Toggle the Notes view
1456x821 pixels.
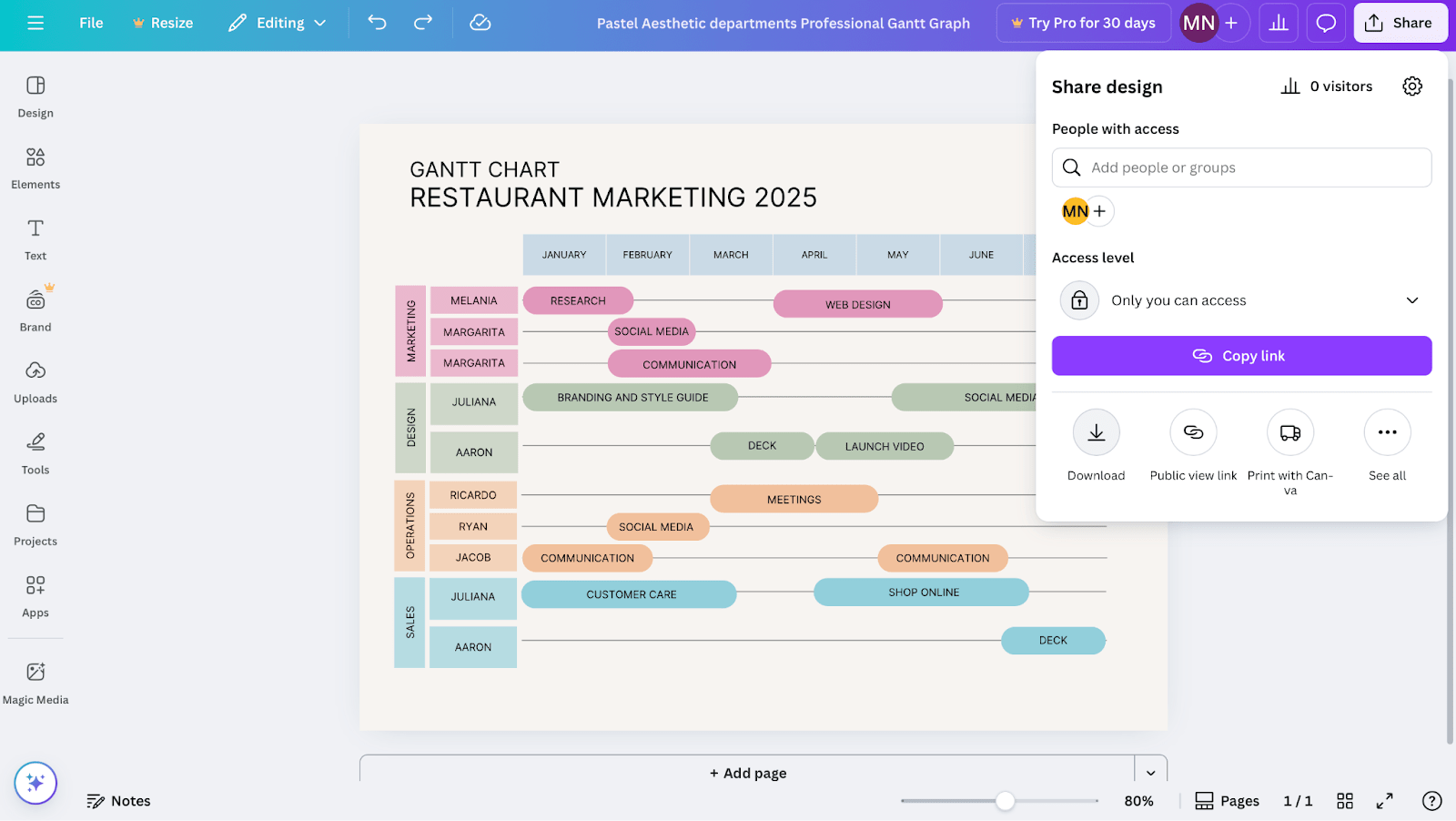pyautogui.click(x=118, y=800)
